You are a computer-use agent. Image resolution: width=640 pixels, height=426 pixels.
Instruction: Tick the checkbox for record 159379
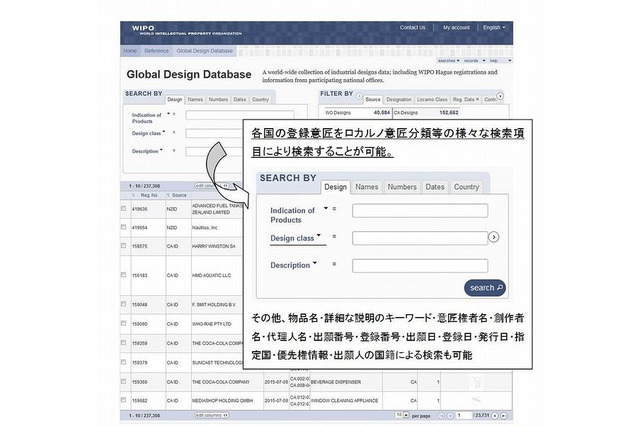[x=124, y=362]
